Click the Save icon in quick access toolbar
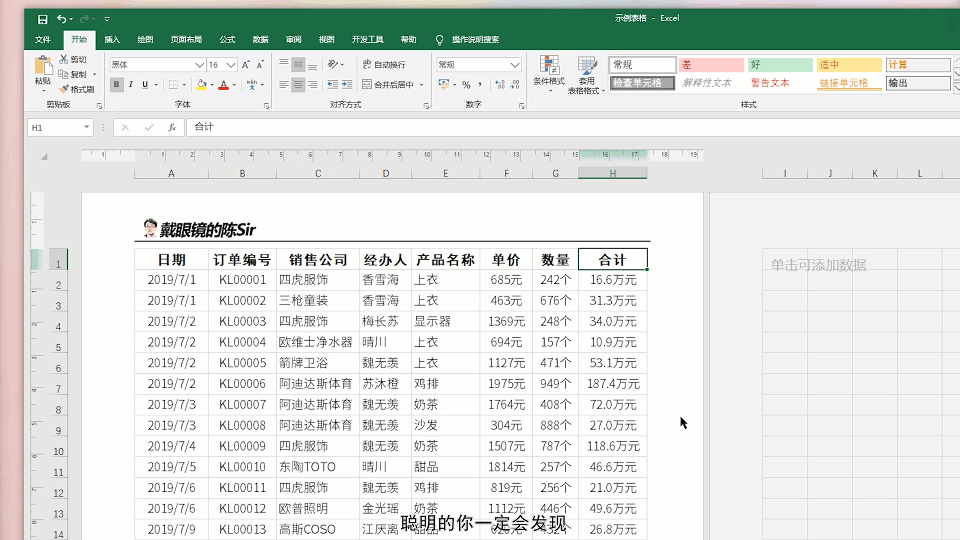This screenshot has height=540, width=960. [x=42, y=19]
